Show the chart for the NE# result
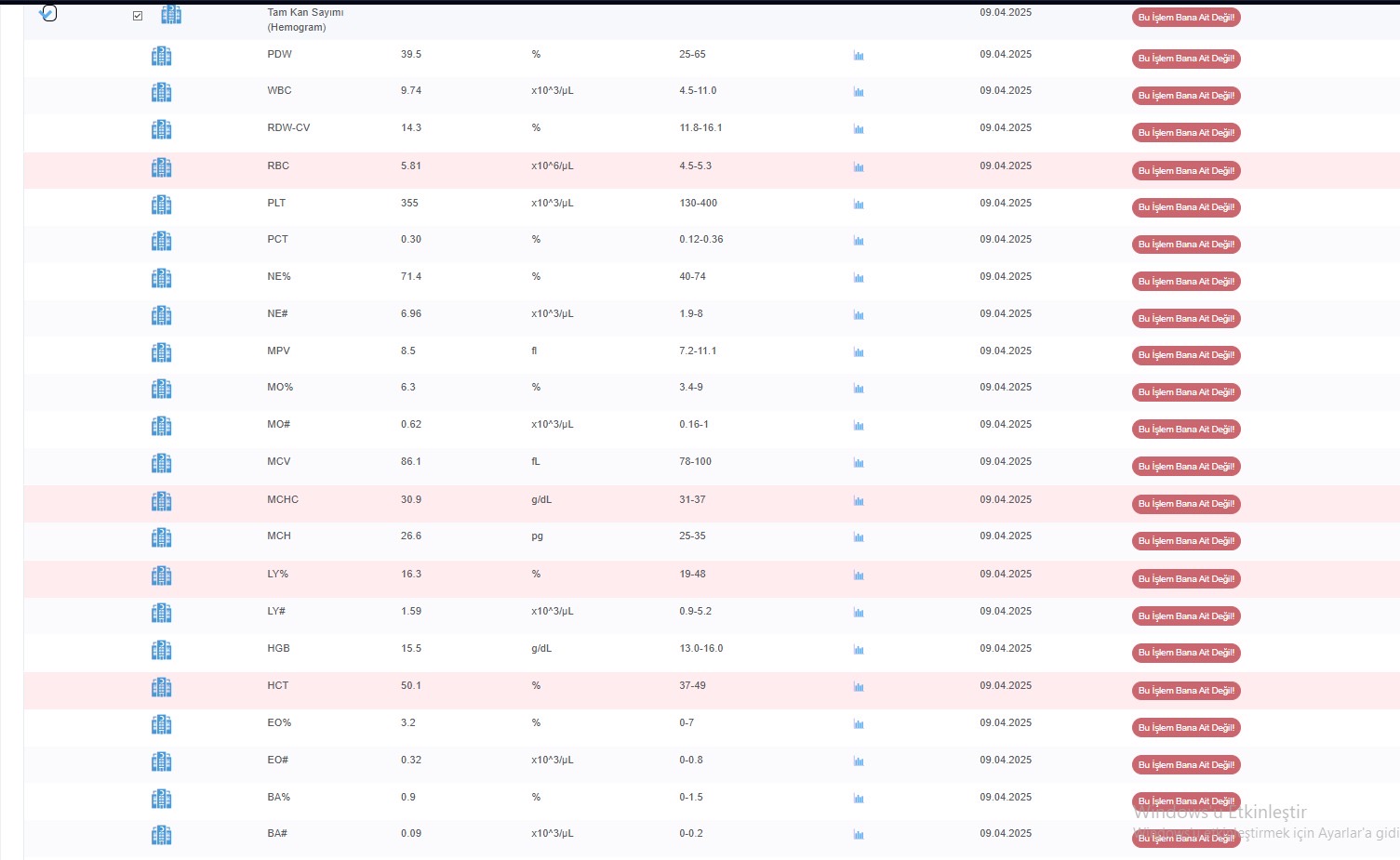This screenshot has width=1400, height=860. click(859, 315)
